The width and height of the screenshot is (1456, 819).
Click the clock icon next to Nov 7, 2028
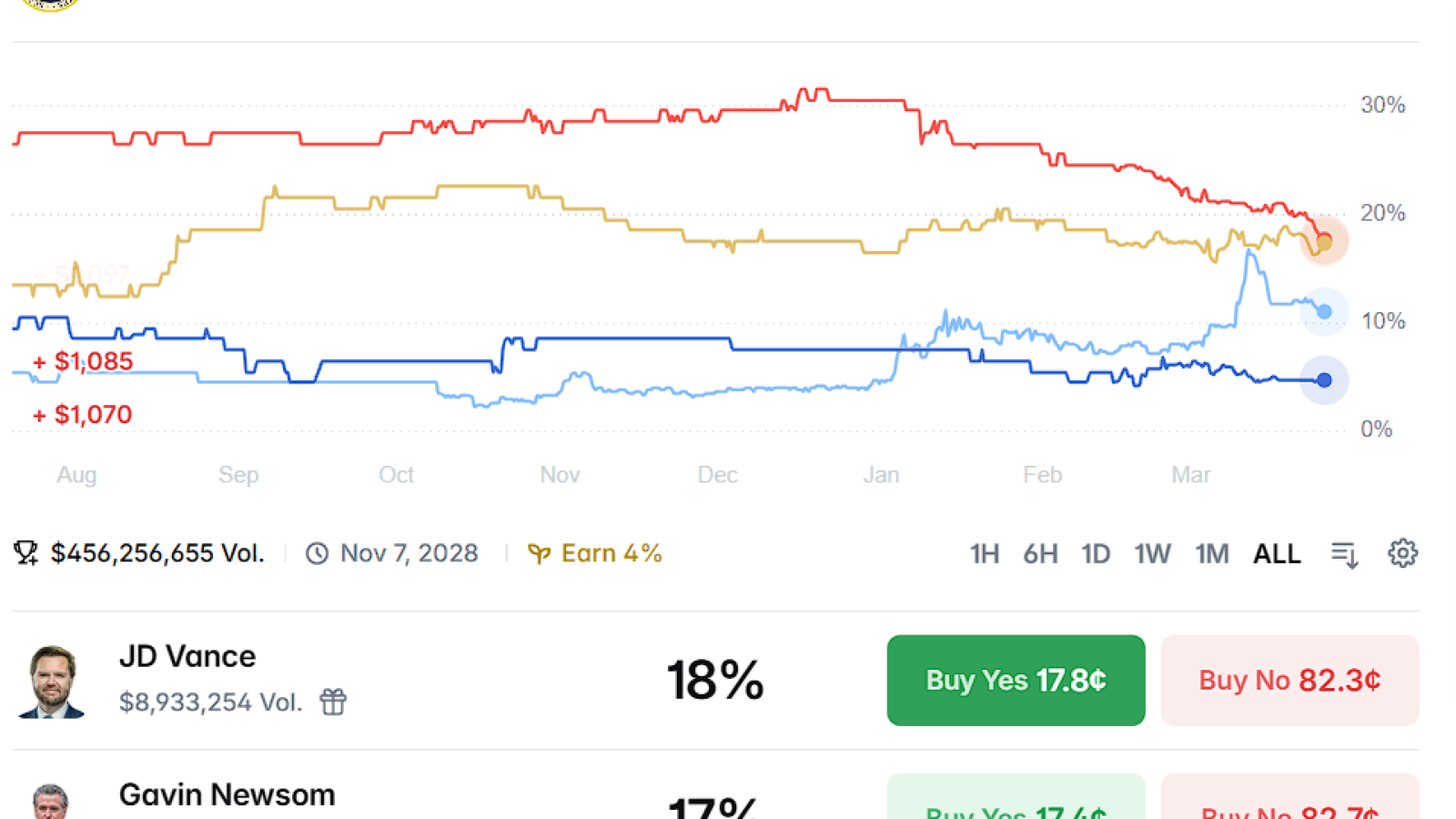pyautogui.click(x=317, y=553)
